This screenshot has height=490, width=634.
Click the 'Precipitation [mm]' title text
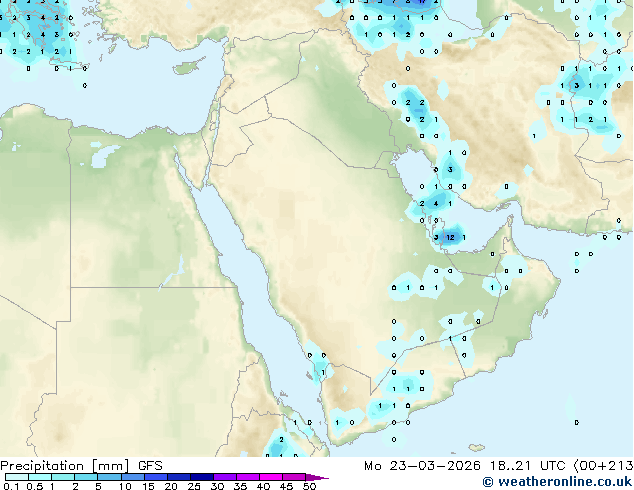pos(65,466)
